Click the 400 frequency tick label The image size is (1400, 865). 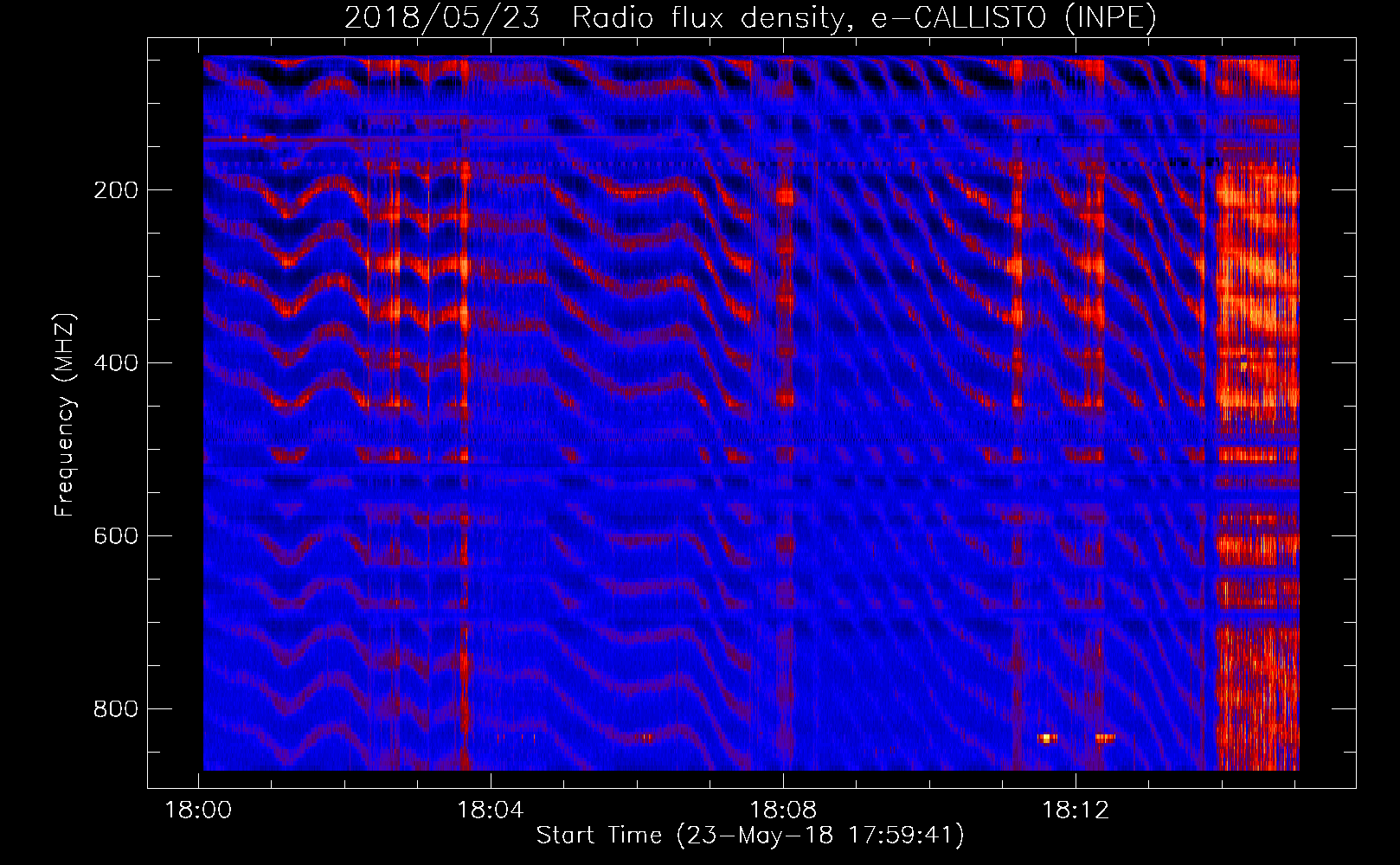pyautogui.click(x=116, y=362)
